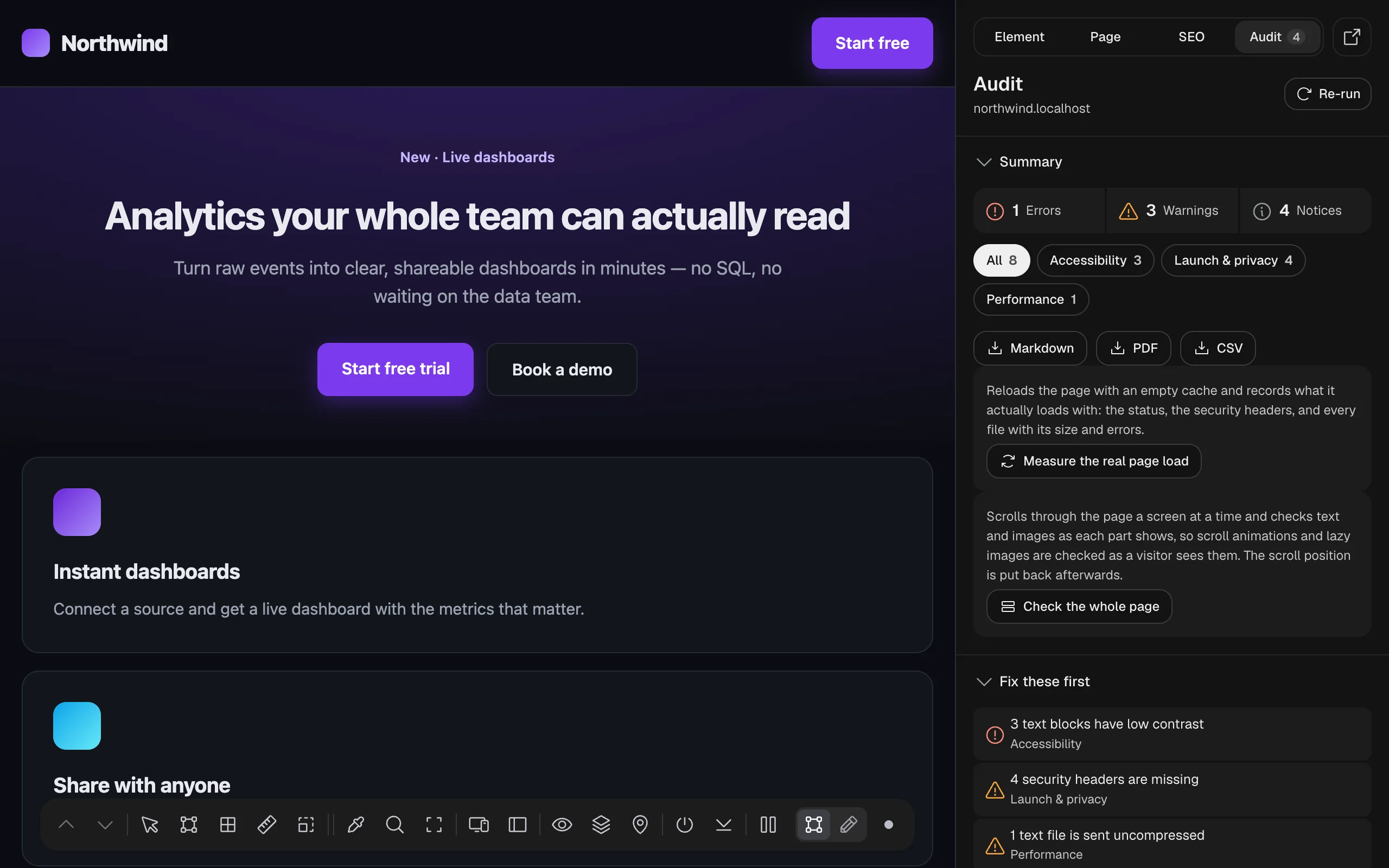Filter audit by Launch & privacy 4

point(1233,260)
